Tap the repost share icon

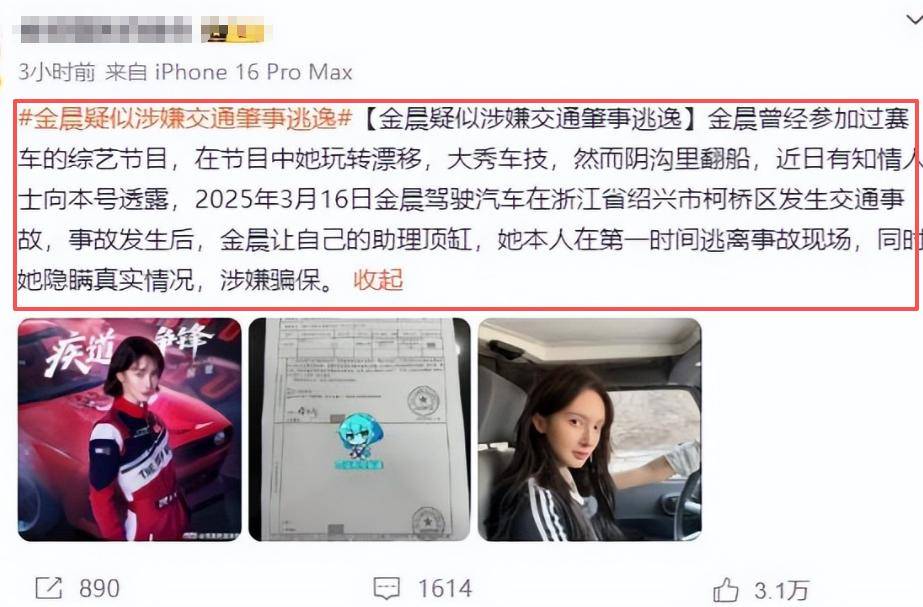click(49, 588)
